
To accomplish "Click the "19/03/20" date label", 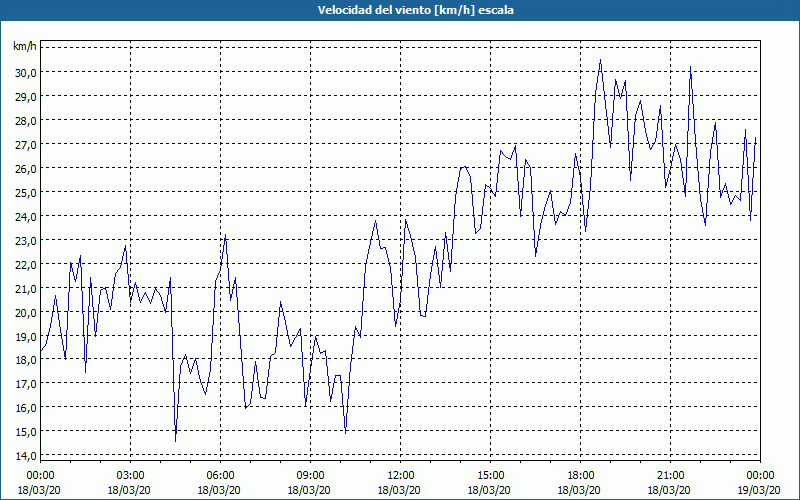I will tap(760, 490).
